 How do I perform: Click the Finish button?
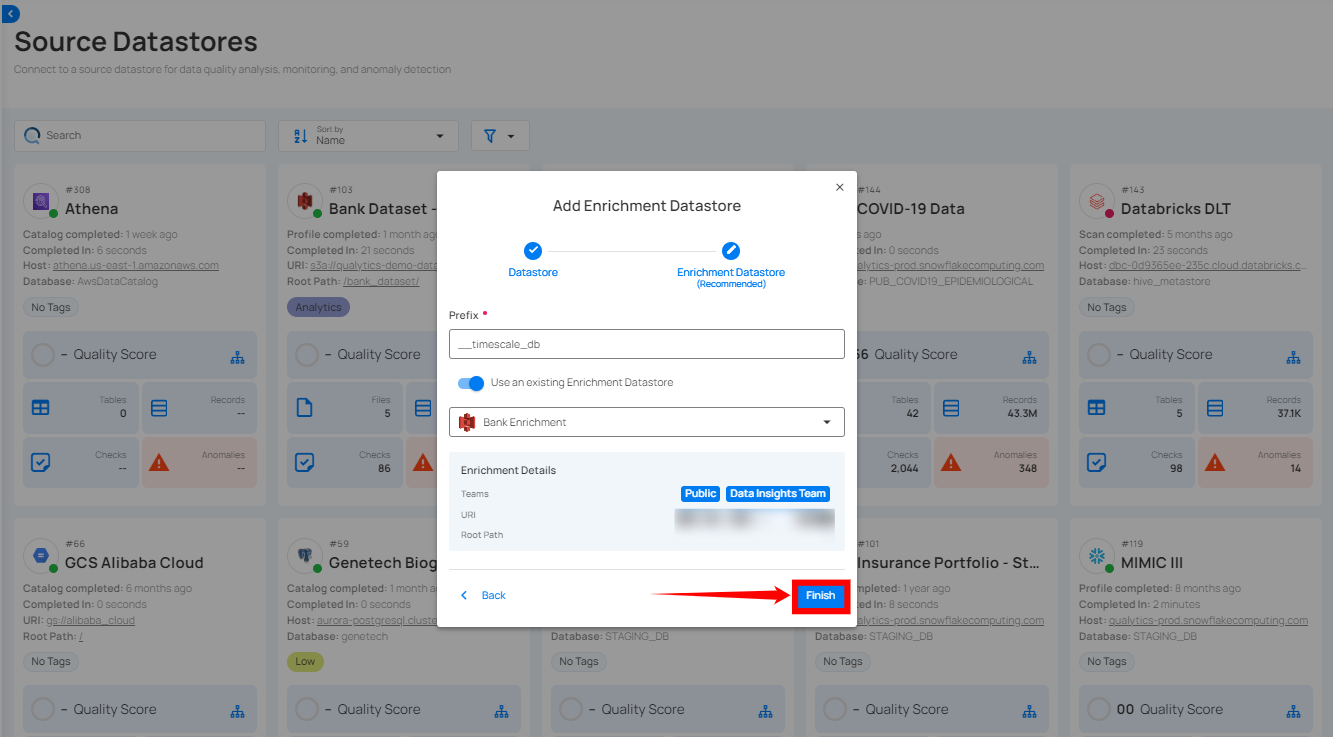coord(820,595)
